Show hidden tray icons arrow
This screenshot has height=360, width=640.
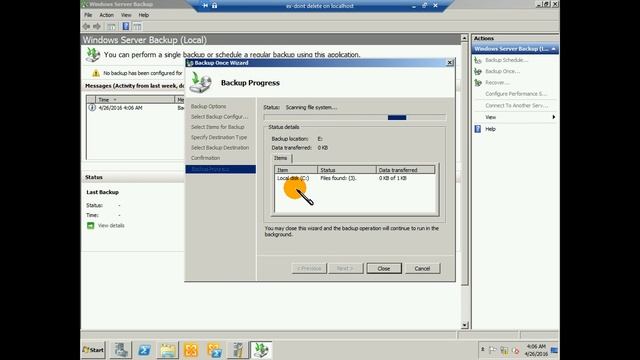pyautogui.click(x=482, y=350)
